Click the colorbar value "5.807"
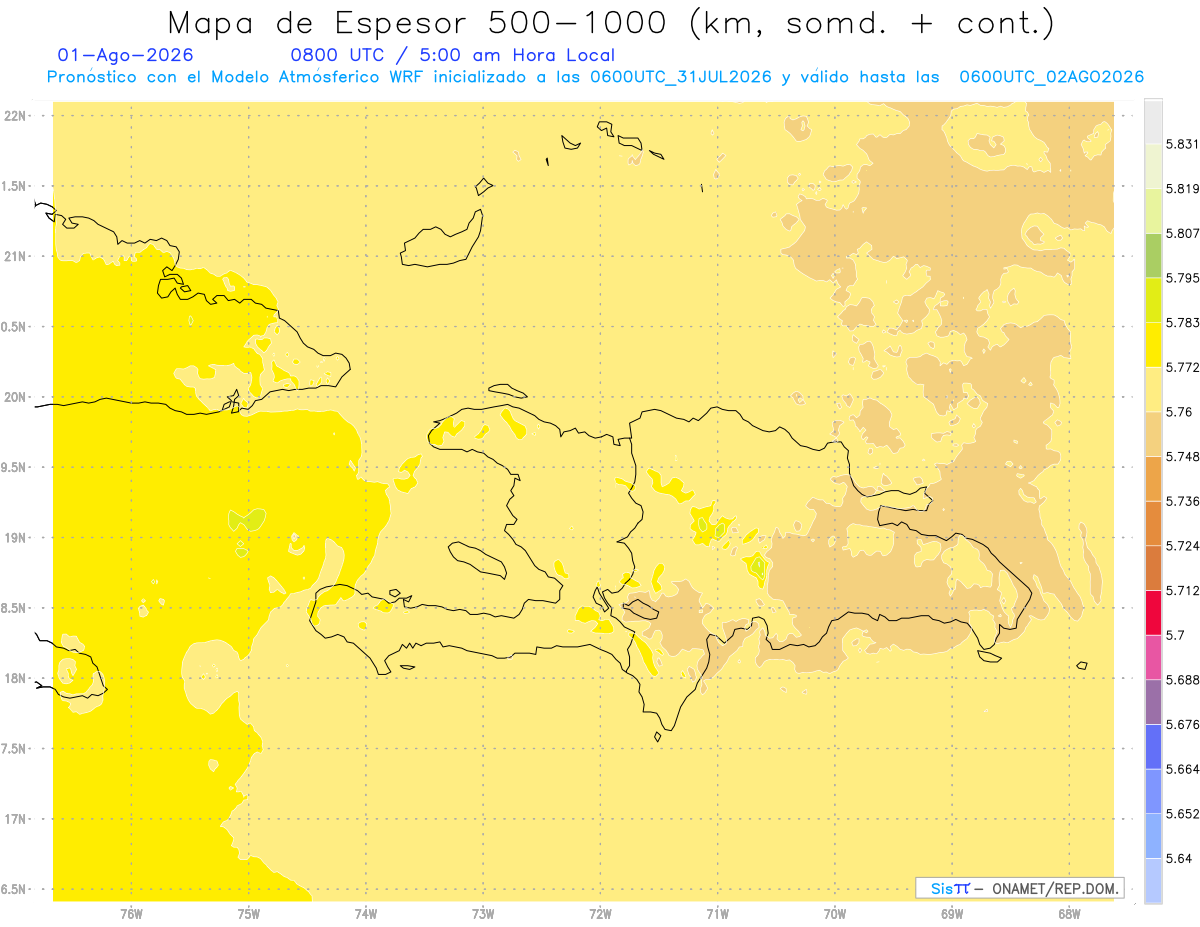 click(x=1183, y=234)
